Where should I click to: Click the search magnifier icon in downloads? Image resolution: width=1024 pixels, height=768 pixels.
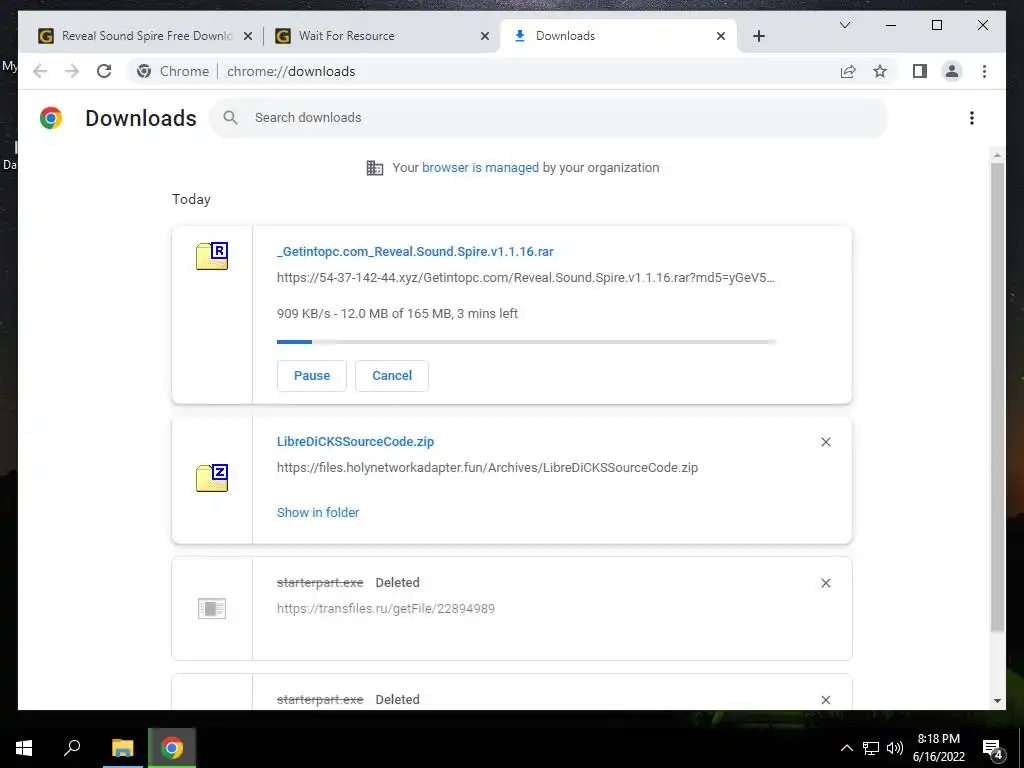click(x=231, y=118)
